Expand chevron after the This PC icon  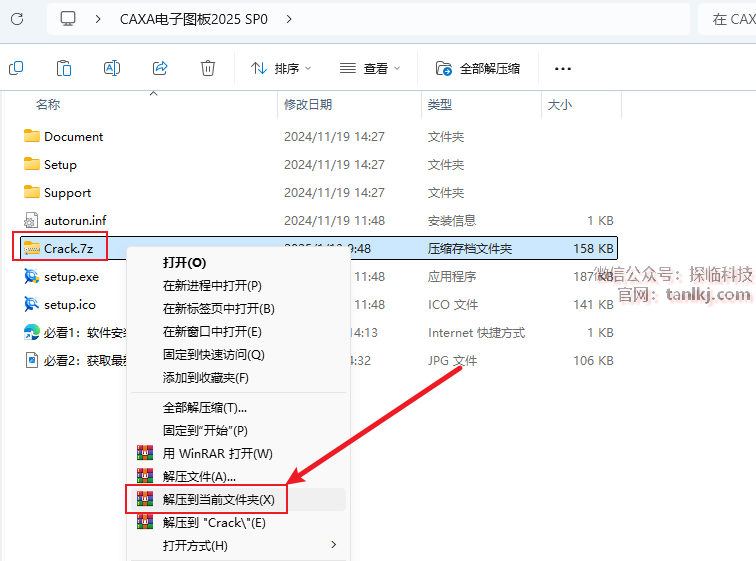pyautogui.click(x=98, y=19)
